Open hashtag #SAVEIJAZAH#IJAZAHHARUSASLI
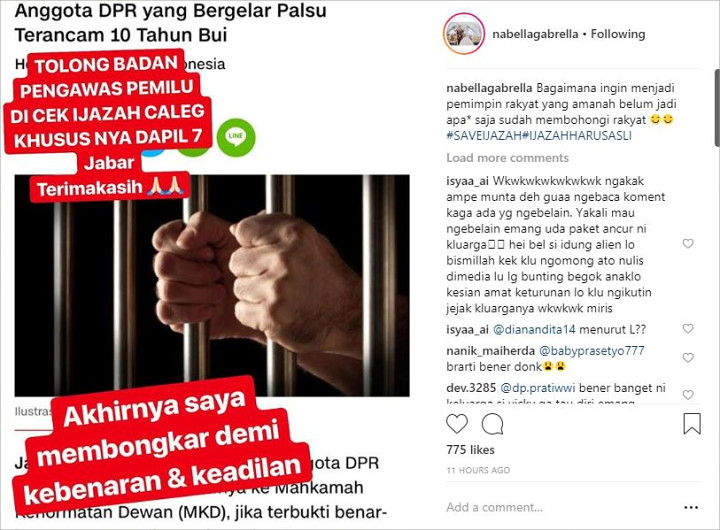Image resolution: width=720 pixels, height=530 pixels. click(x=539, y=135)
